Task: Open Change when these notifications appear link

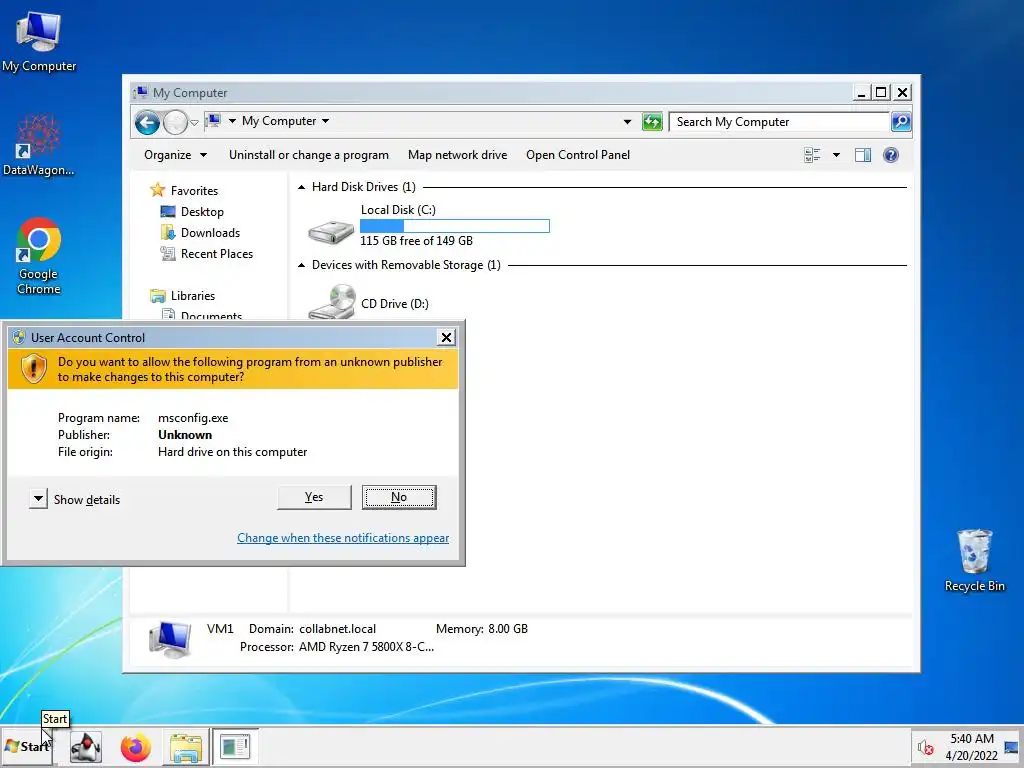Action: (343, 537)
